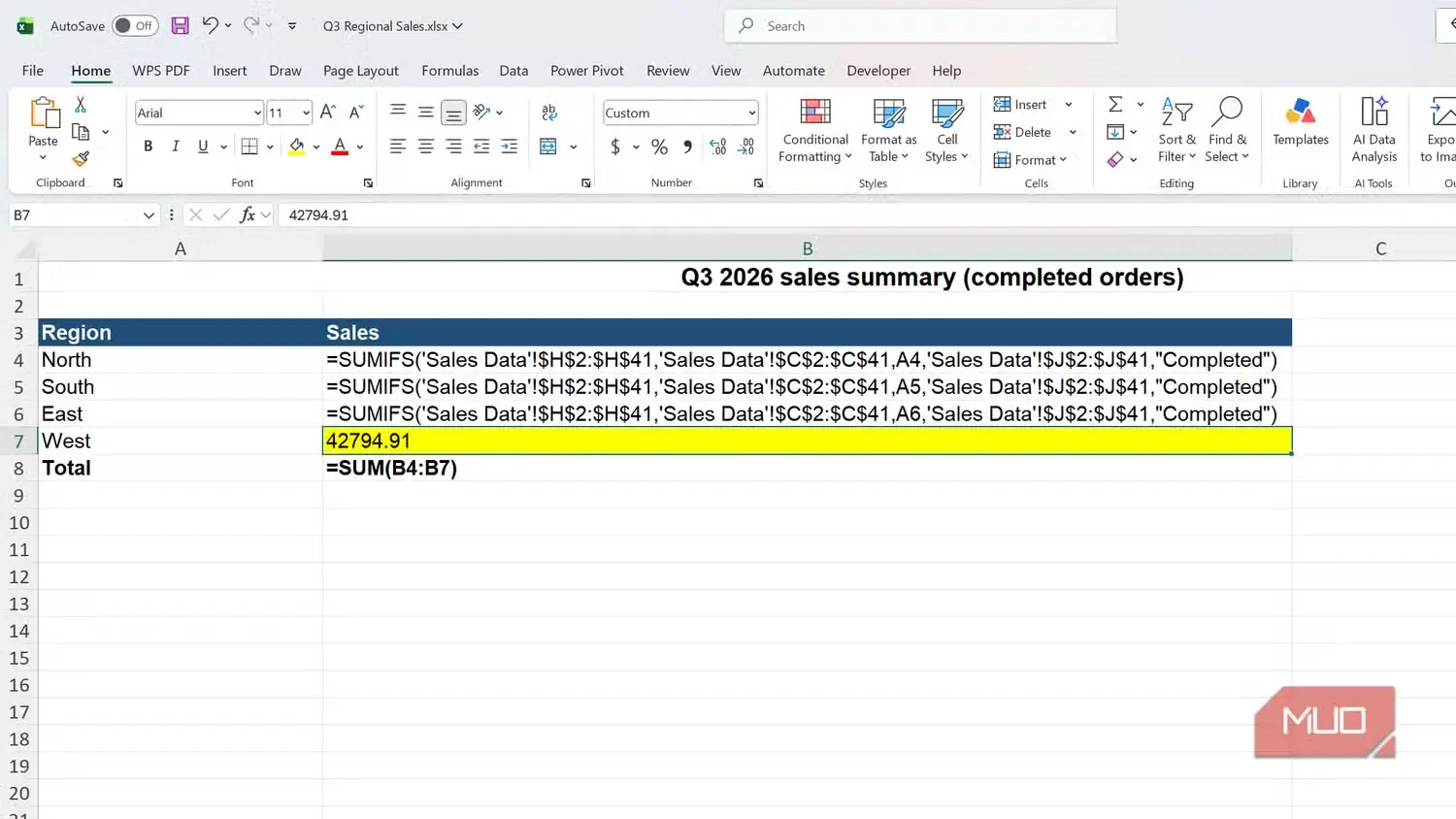
Task: Expand the Cell Styles gallery
Action: [x=946, y=129]
